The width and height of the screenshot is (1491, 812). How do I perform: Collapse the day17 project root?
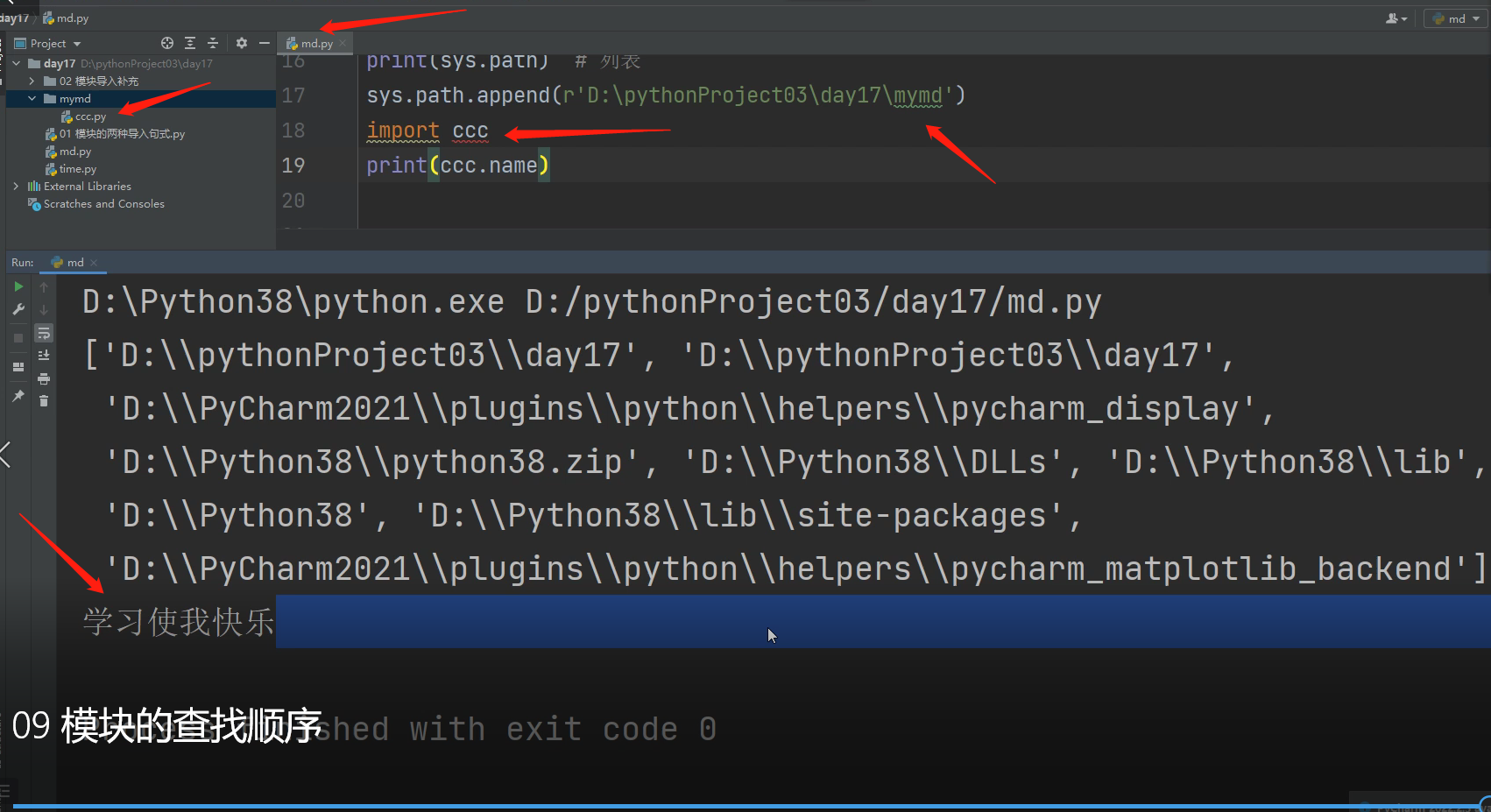16,63
